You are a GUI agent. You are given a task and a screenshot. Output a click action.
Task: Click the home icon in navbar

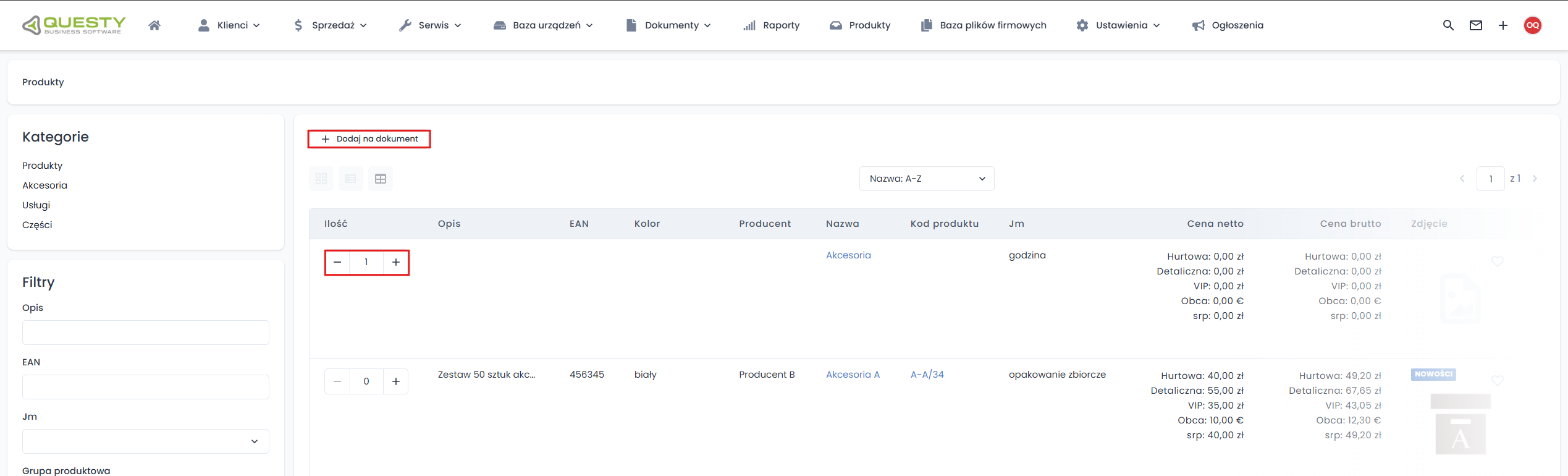point(154,25)
